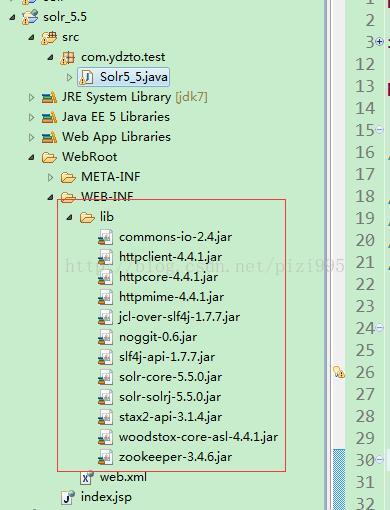Select the WebRoot folder label
Screen dimensions: 390x510
[x=90, y=157]
